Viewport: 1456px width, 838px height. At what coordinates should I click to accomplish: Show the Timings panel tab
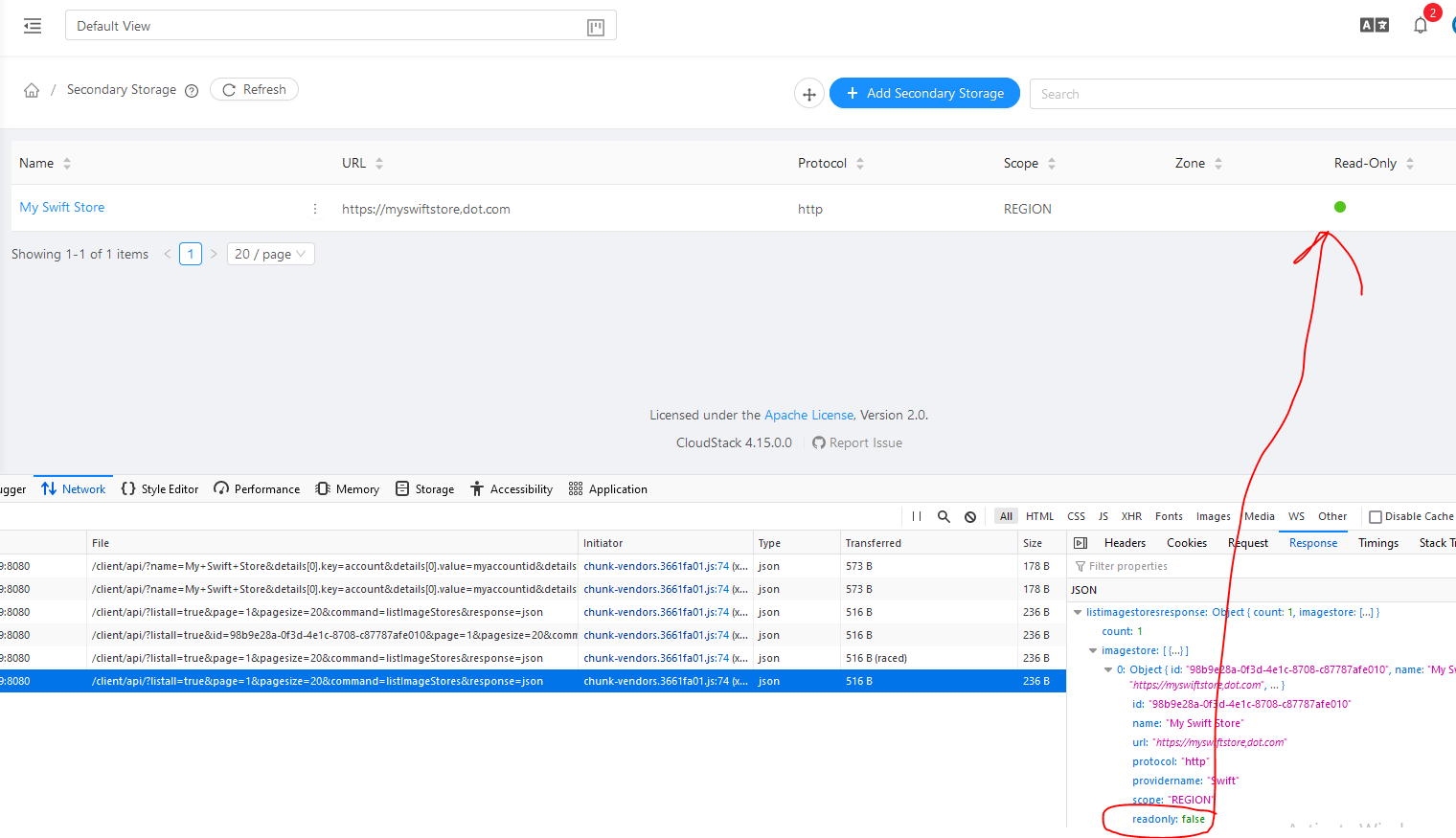(1378, 543)
